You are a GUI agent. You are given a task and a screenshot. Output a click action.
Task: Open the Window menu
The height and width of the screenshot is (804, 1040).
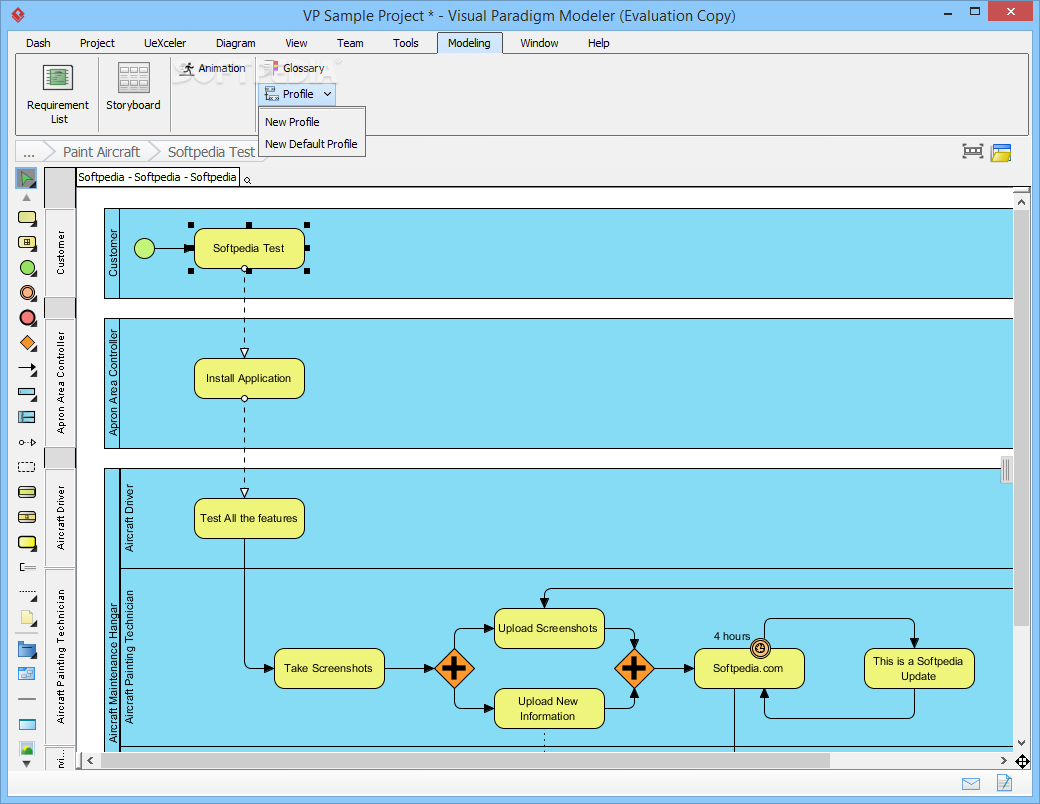(x=539, y=43)
